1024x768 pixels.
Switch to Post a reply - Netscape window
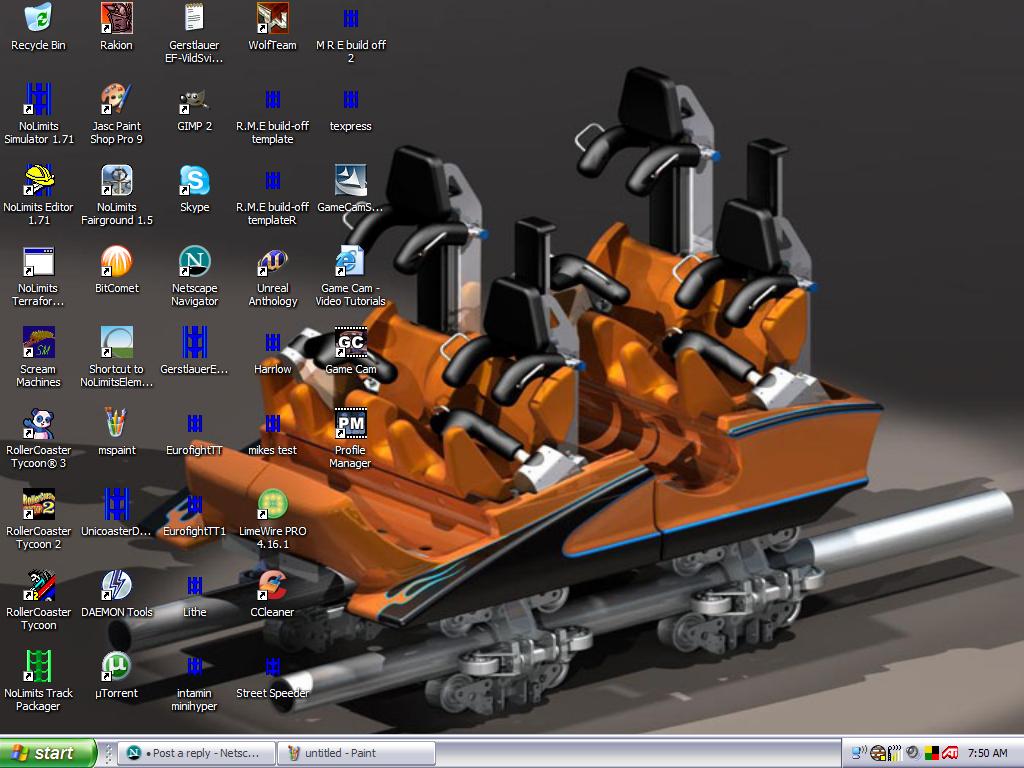click(196, 753)
